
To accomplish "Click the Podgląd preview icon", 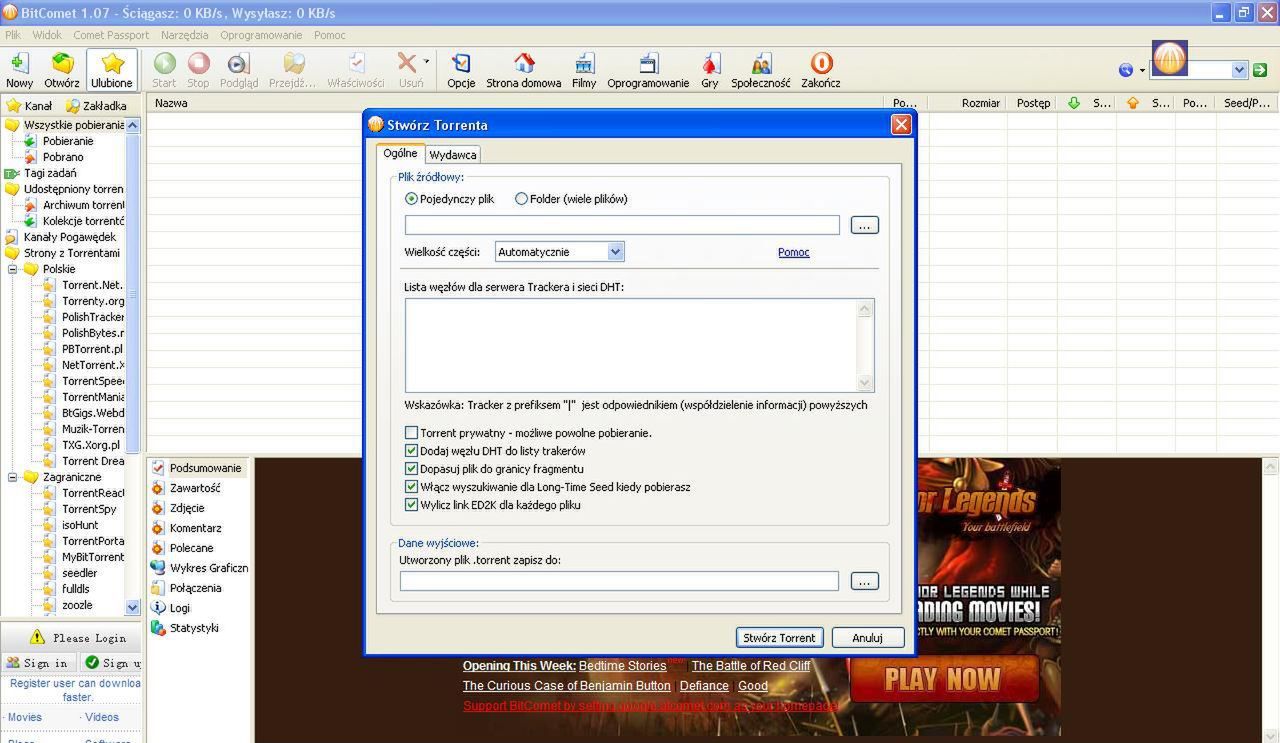I will pos(239,70).
